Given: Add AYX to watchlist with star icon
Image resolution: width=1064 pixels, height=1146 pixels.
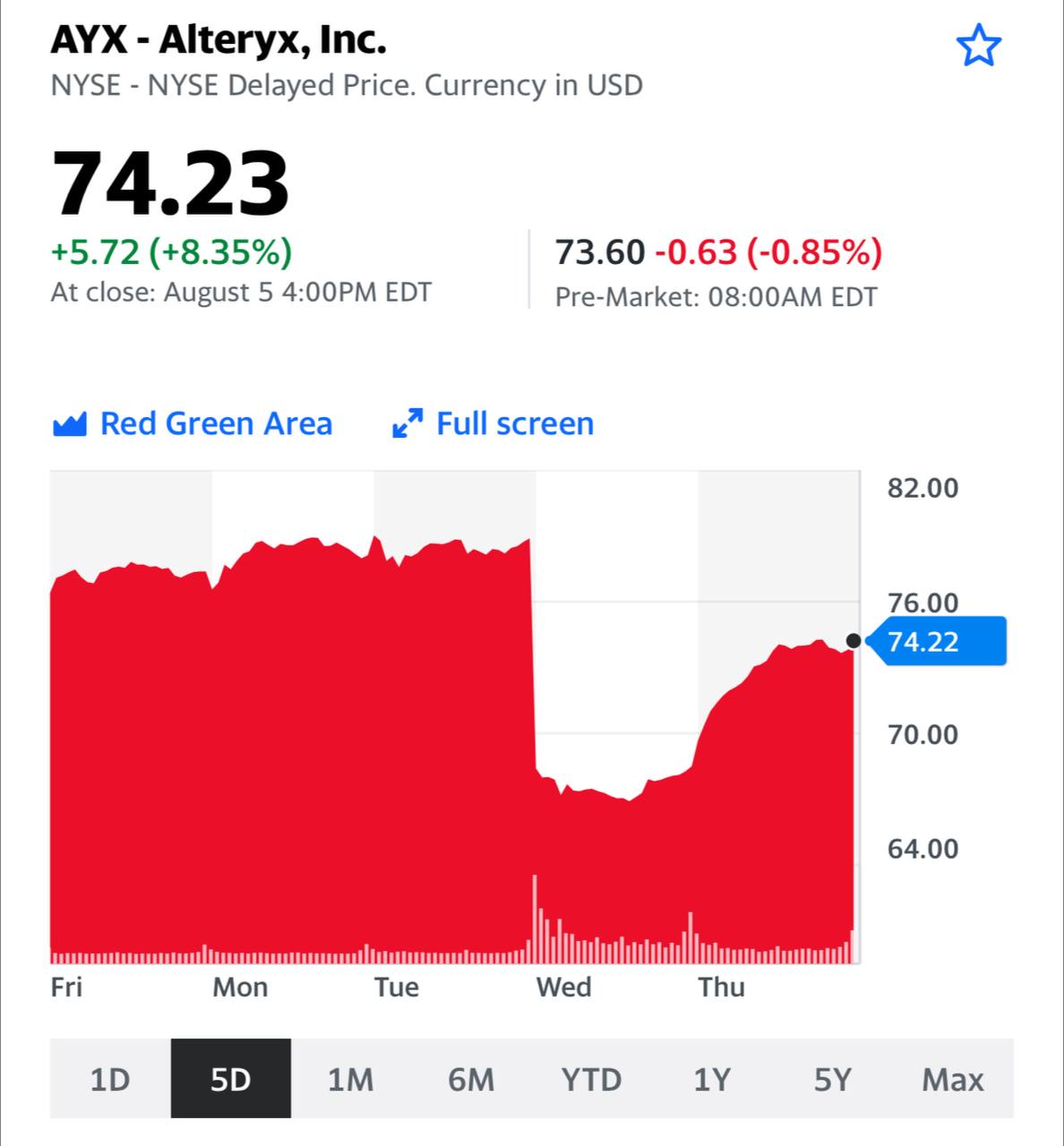Looking at the screenshot, I should (978, 46).
